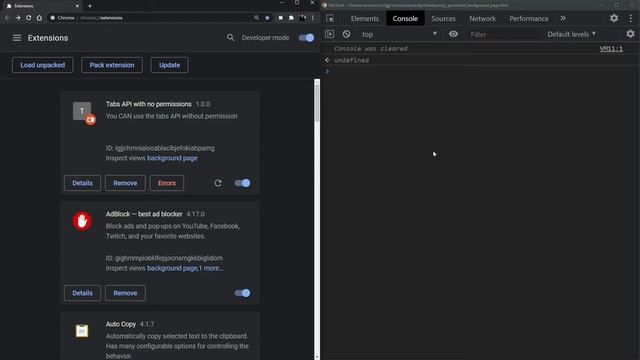Create live expression eye icon
Viewport: 640px width, 360px height.
453,34
